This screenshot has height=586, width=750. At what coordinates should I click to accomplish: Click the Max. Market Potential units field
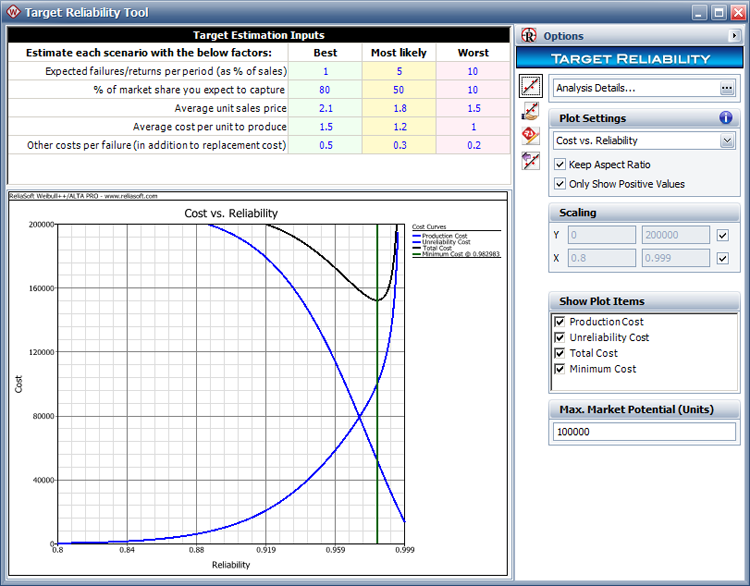[x=643, y=432]
